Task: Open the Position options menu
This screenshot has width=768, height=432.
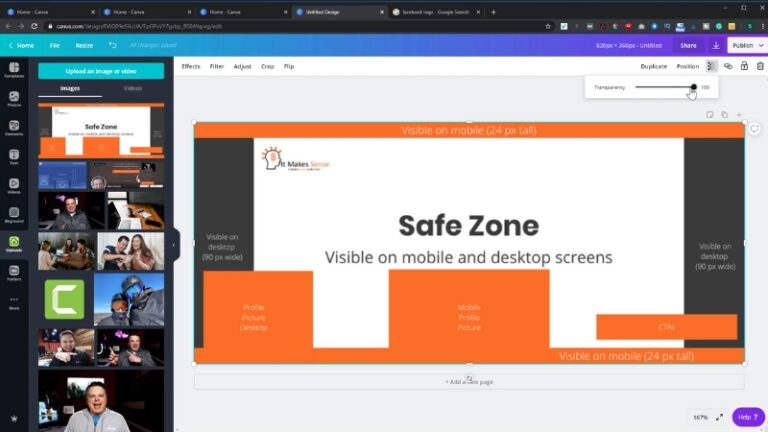Action: tap(687, 66)
